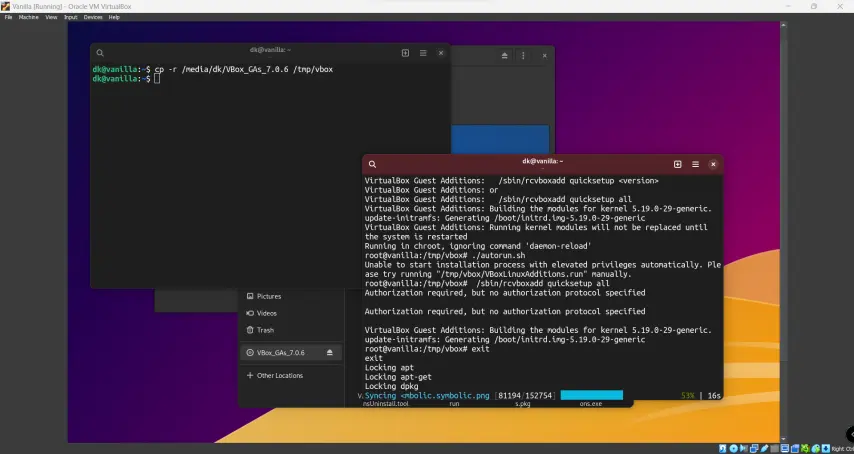The image size is (854, 454).
Task: Close the back terminal window
Action: coord(441,53)
